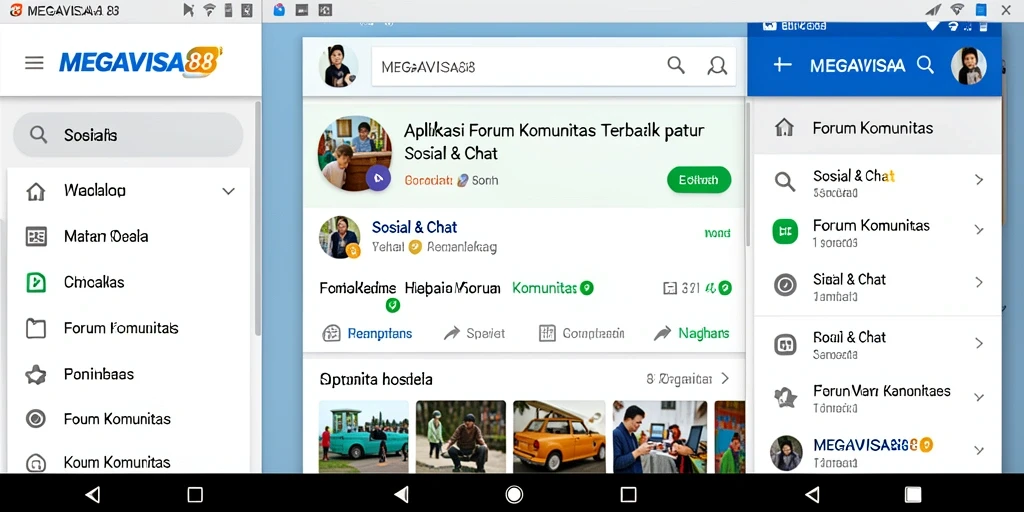Open the thumbnail of man with laptop
Image resolution: width=1024 pixels, height=512 pixels.
pyautogui.click(x=660, y=436)
